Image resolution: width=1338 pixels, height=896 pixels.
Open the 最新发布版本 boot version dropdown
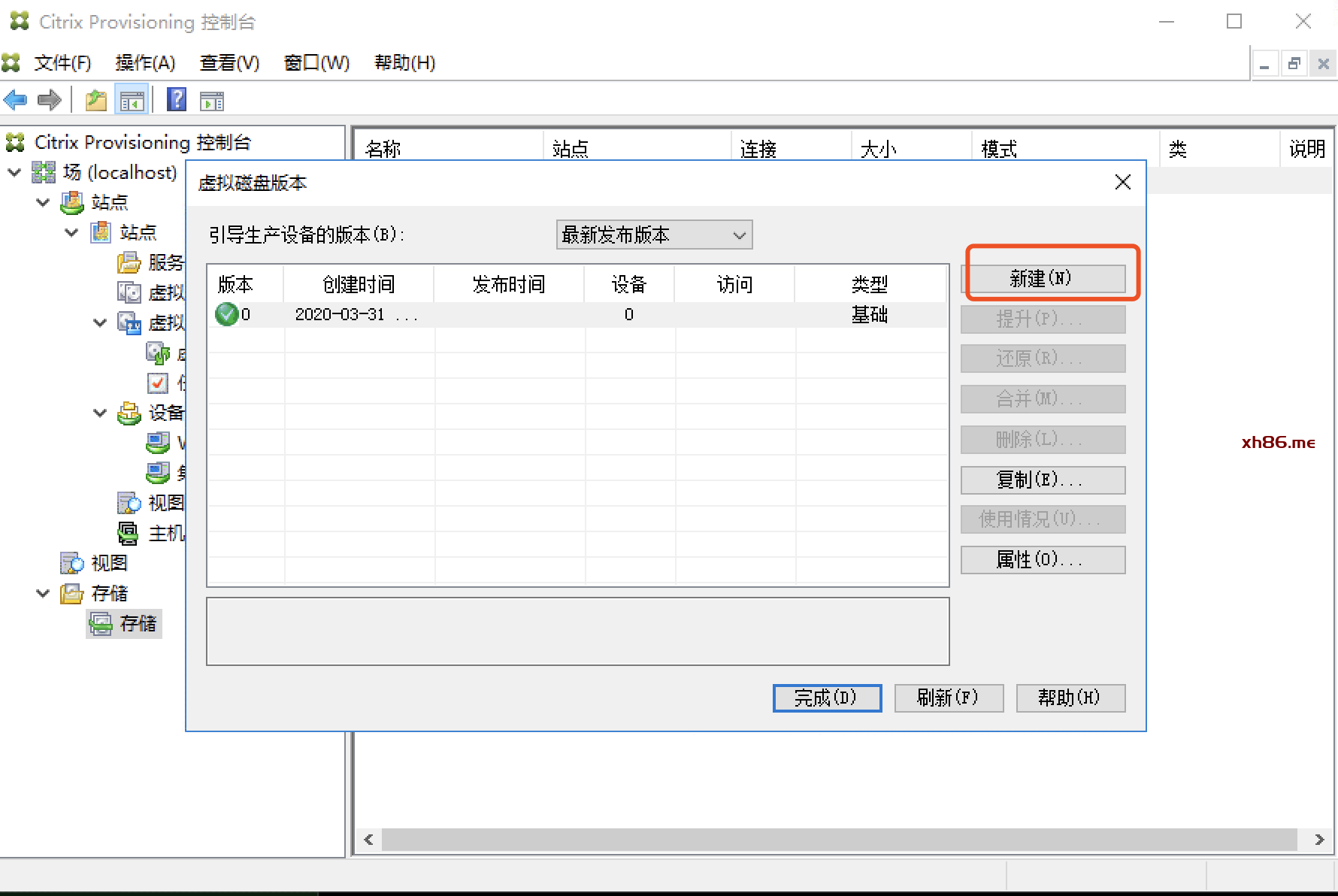click(654, 235)
